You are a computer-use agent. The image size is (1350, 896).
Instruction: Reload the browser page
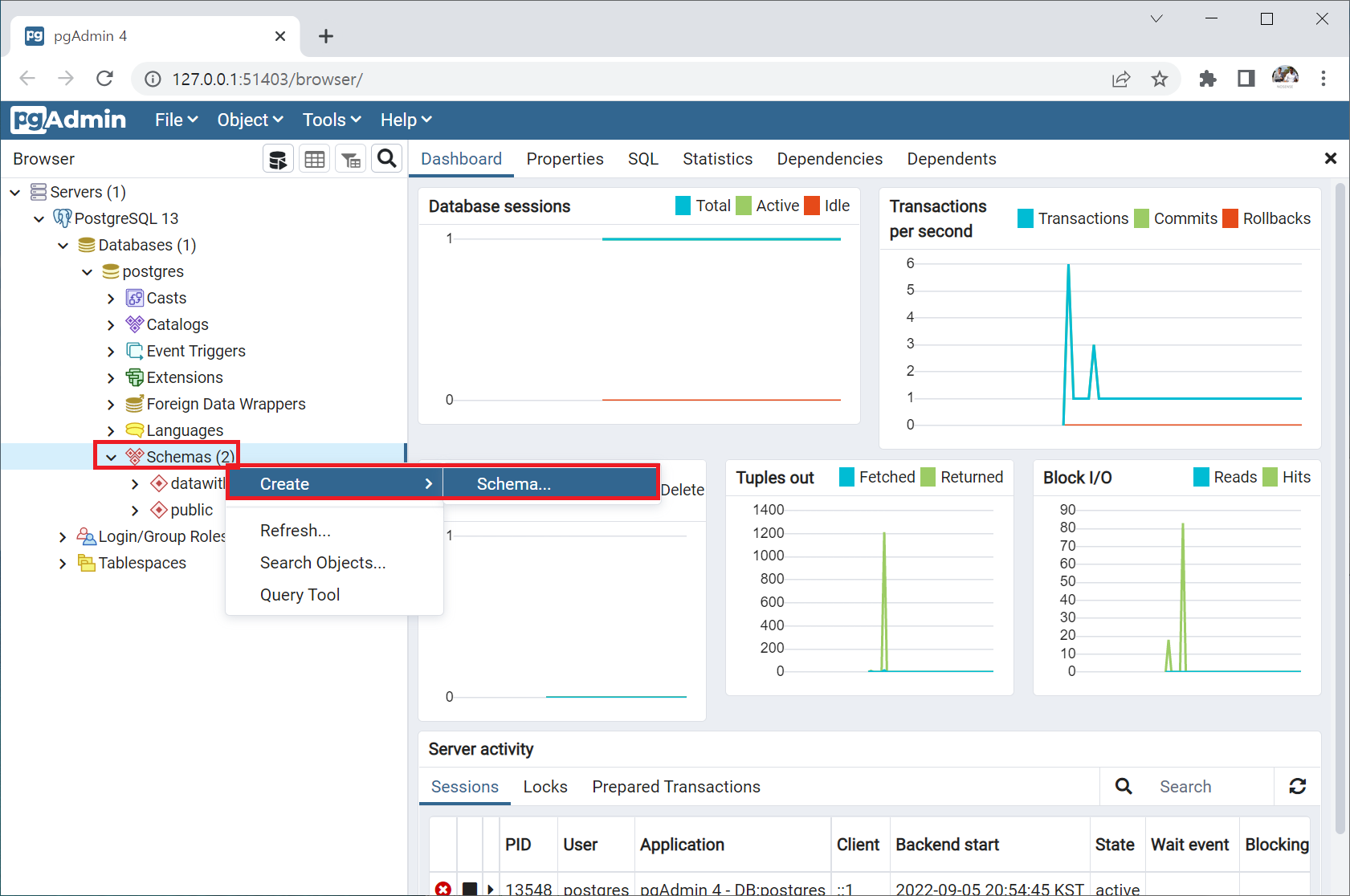coord(104,79)
